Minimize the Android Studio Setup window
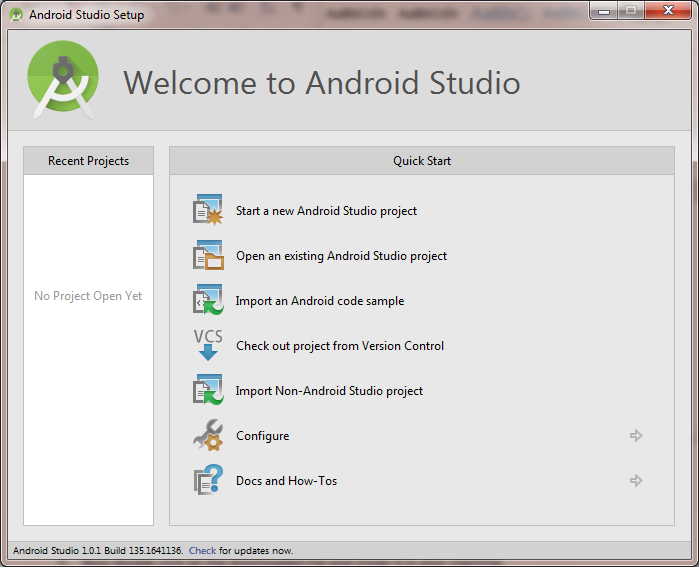The height and width of the screenshot is (567, 699). tap(604, 11)
